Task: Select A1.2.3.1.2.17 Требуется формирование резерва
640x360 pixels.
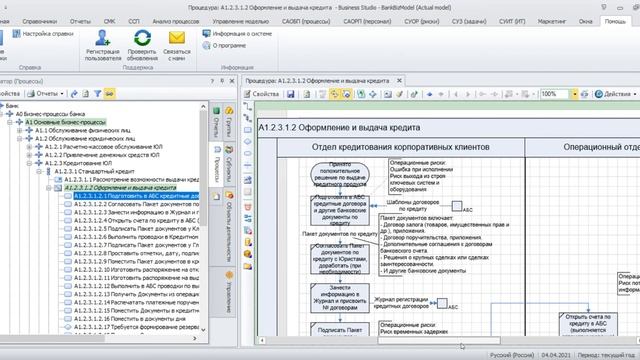Action: [x=136, y=327]
